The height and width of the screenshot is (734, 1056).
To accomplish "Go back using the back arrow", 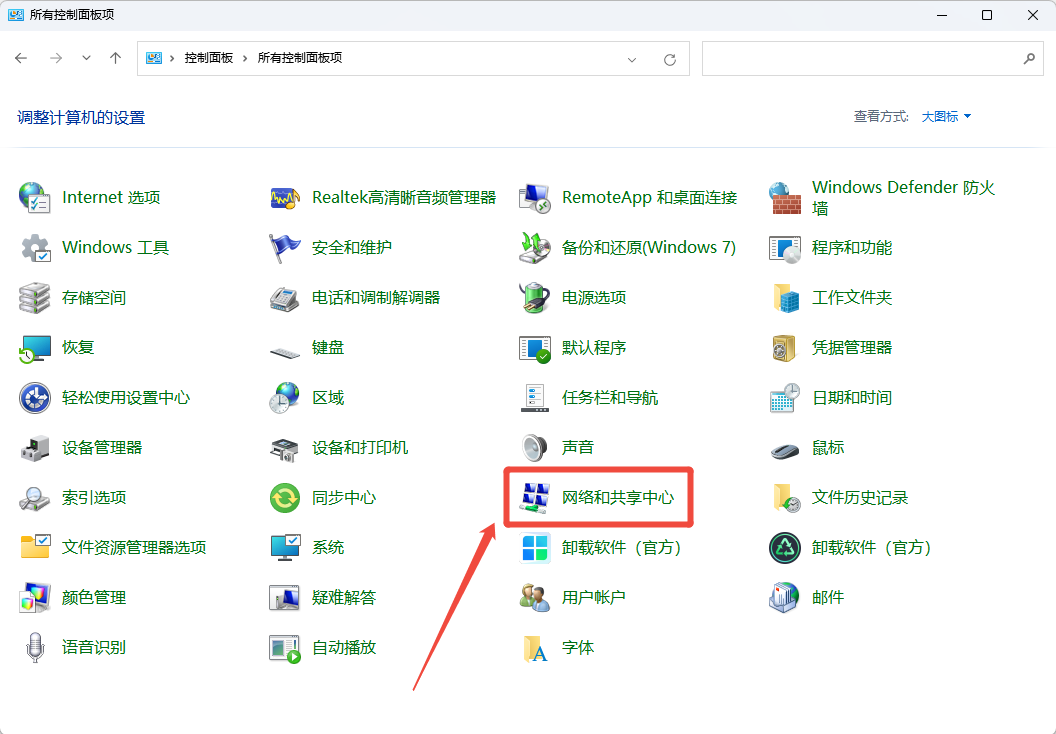I will (21, 59).
